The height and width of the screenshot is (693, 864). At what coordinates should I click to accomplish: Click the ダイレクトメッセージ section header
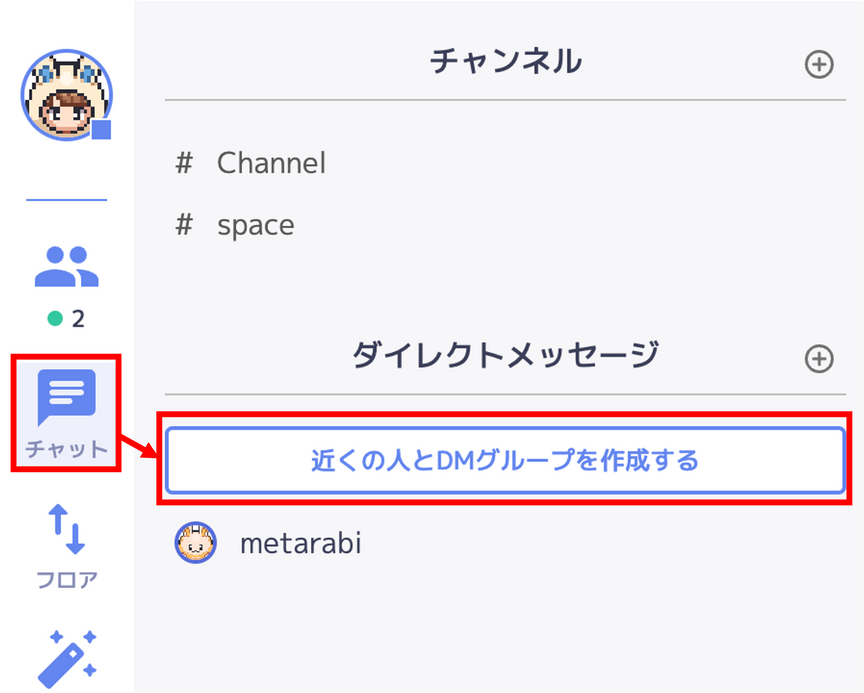coord(505,355)
